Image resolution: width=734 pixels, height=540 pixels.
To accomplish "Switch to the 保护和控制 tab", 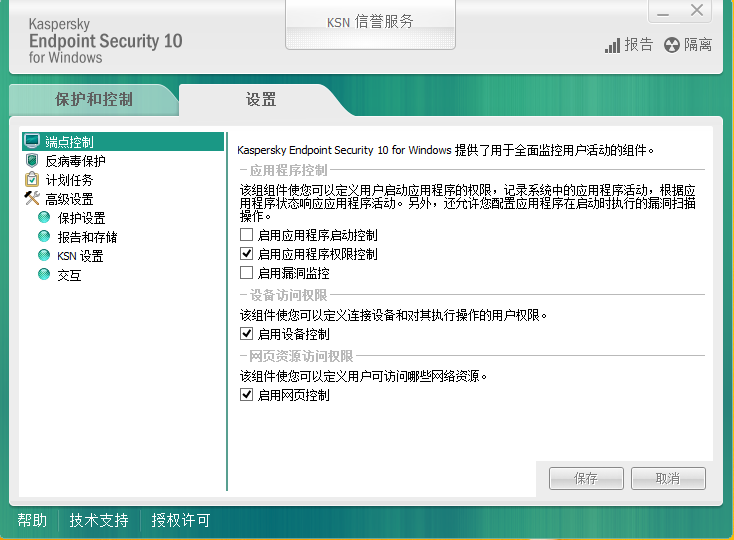I will [94, 100].
